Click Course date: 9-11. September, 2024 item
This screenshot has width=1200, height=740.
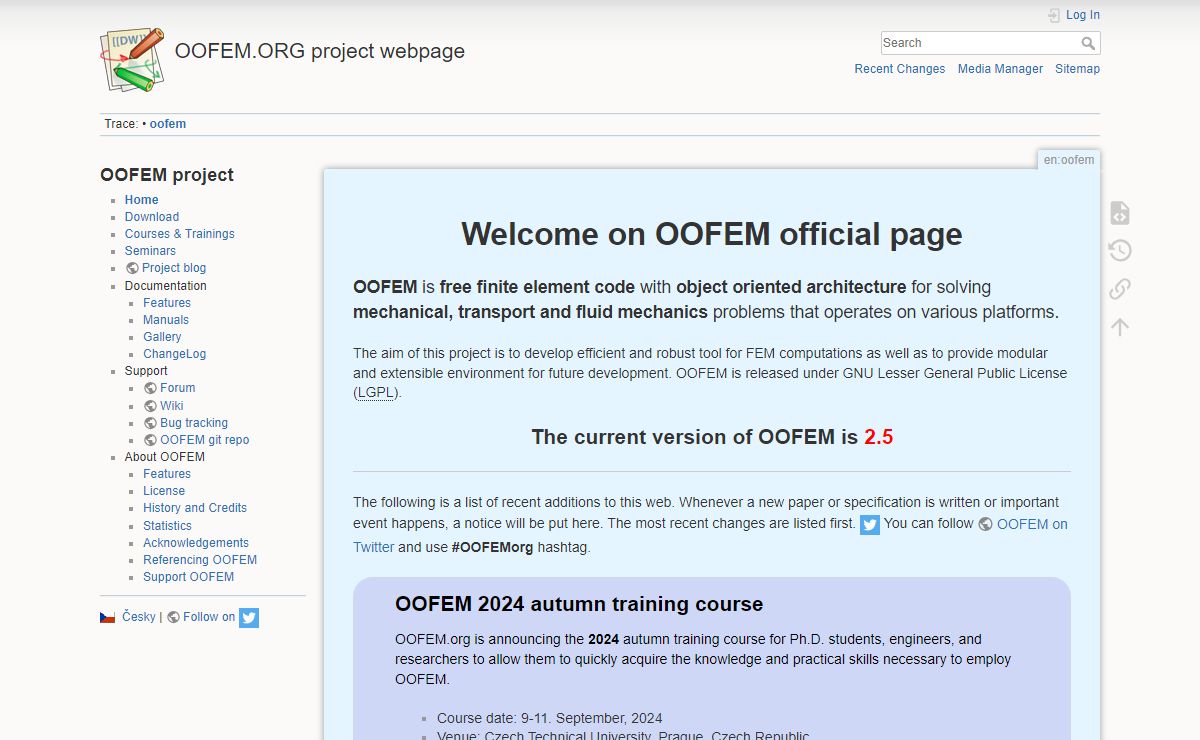[549, 718]
